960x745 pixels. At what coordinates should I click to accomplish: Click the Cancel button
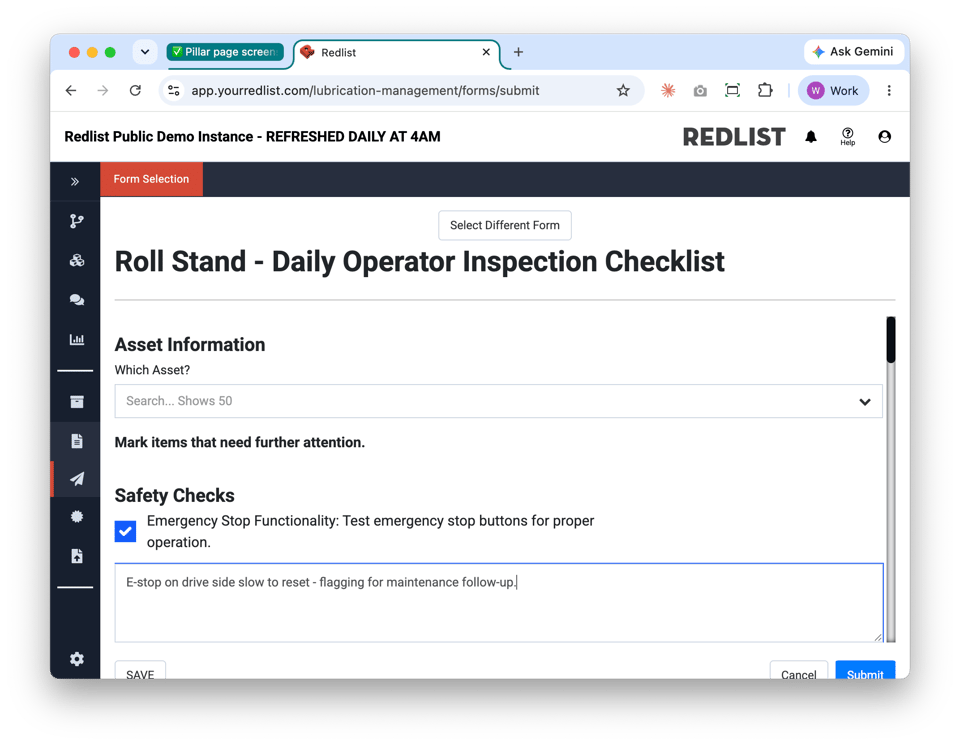(798, 670)
